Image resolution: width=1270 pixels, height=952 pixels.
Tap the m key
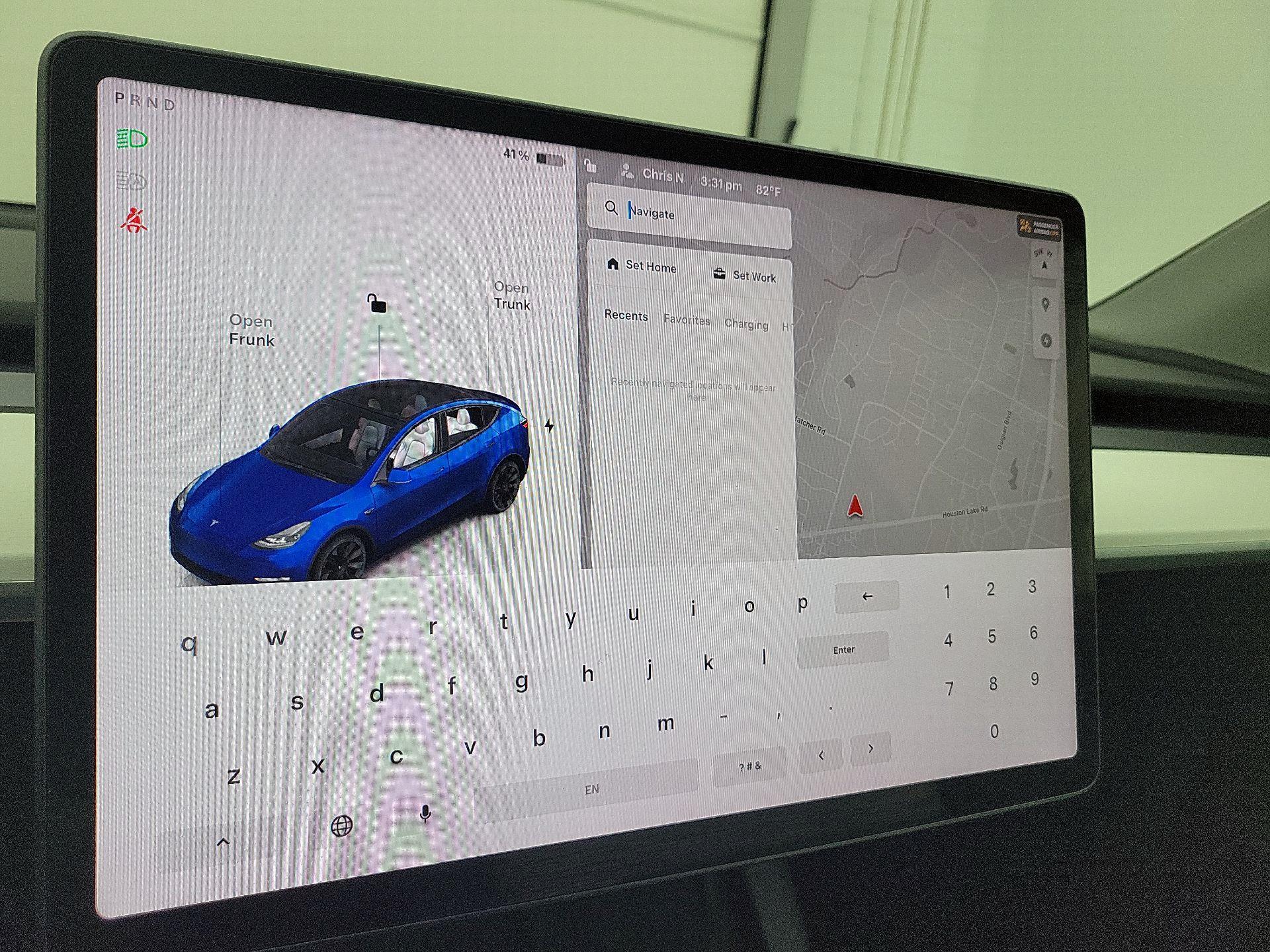pos(666,724)
